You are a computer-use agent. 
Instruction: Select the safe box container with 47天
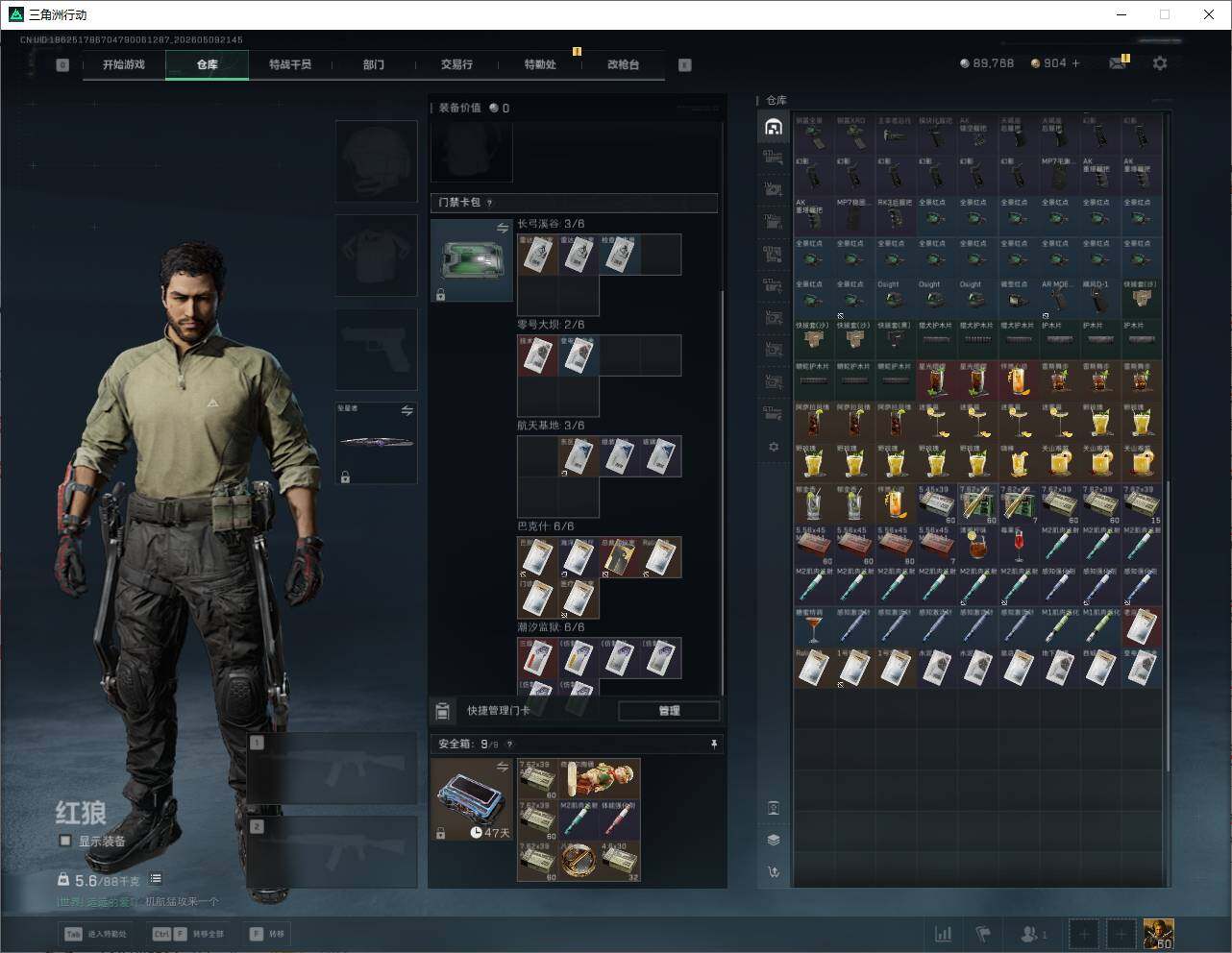click(471, 799)
